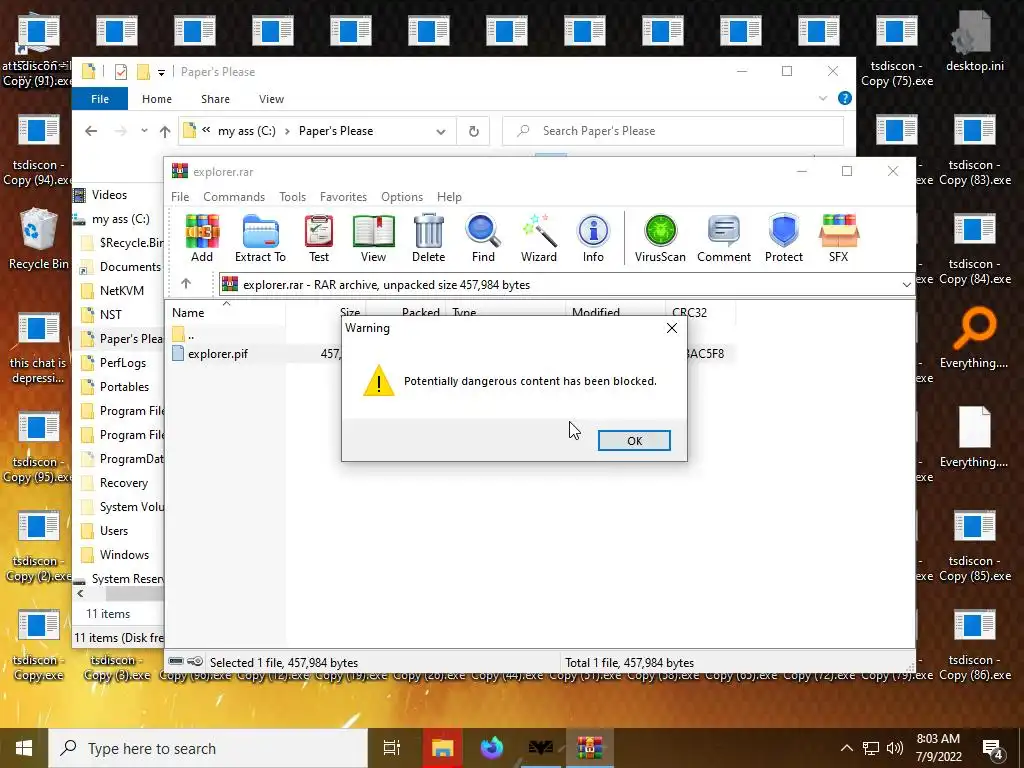Screen dimensions: 1024x768
Task: Open the Help menu in WinRAR
Action: pos(449,197)
